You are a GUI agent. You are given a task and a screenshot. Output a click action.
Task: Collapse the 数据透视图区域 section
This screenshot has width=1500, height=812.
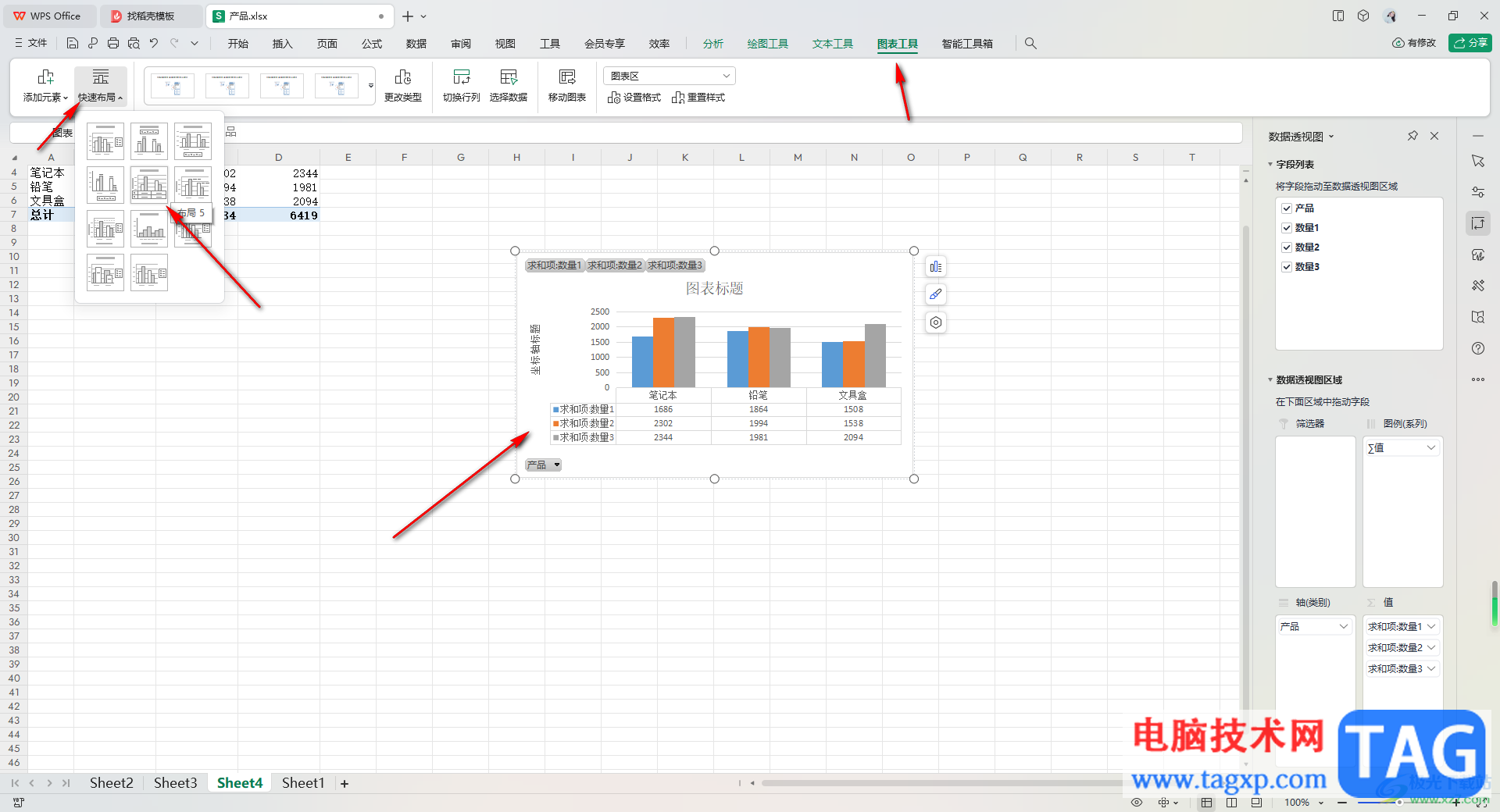1270,380
